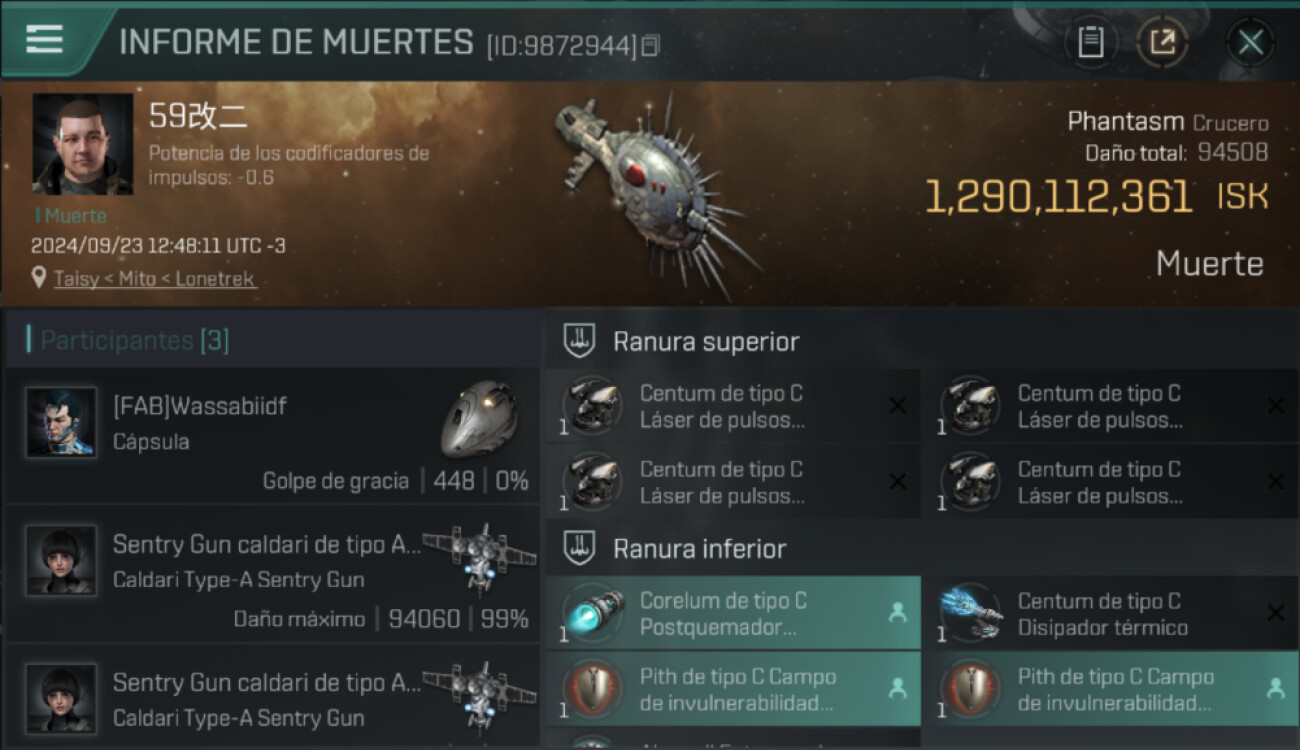Select the first Caldari Sentry Gun participant
This screenshot has height=750, width=1300.
pyautogui.click(x=272, y=574)
